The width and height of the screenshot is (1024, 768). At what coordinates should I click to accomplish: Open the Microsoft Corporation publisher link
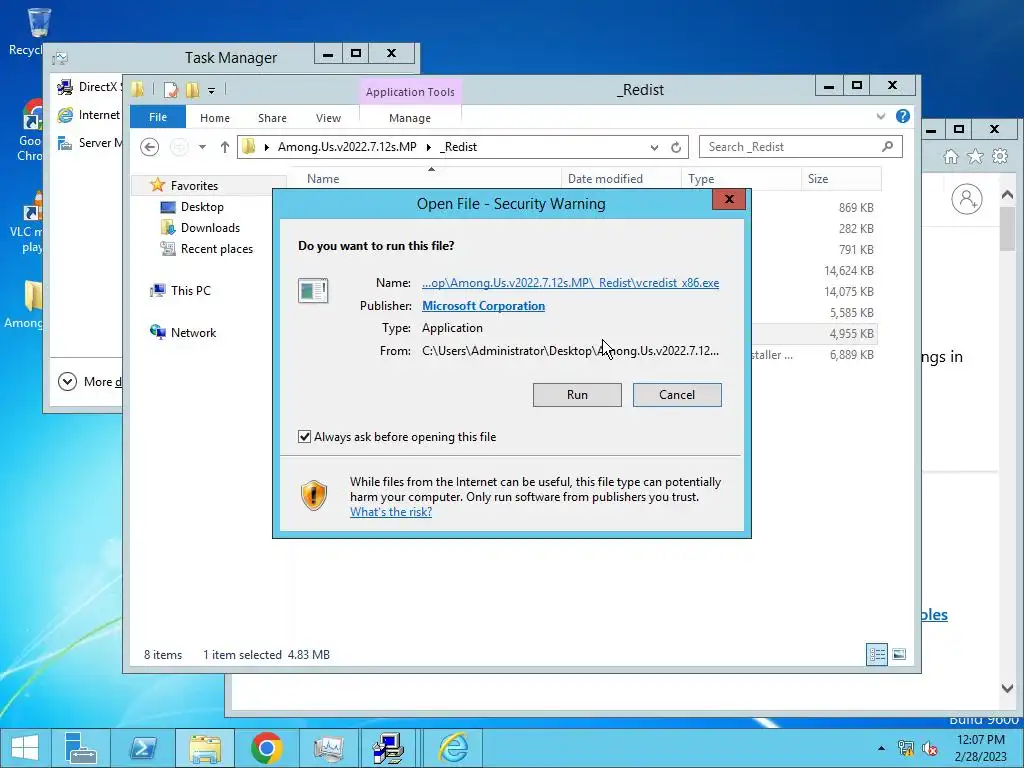(483, 306)
